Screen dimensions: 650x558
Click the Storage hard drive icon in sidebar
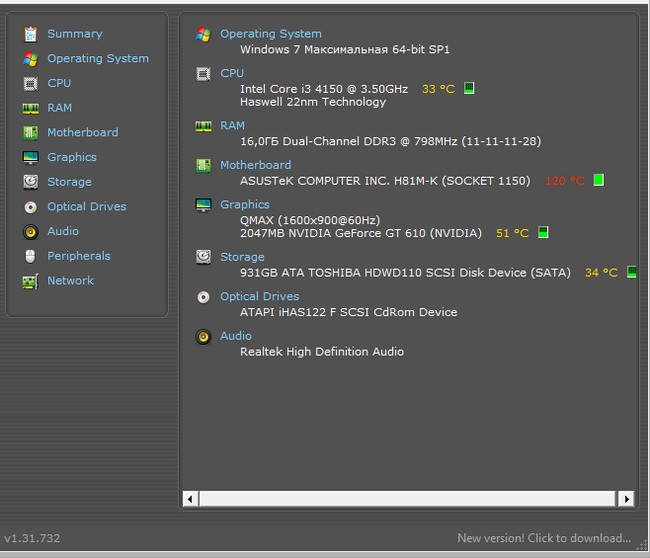30,182
